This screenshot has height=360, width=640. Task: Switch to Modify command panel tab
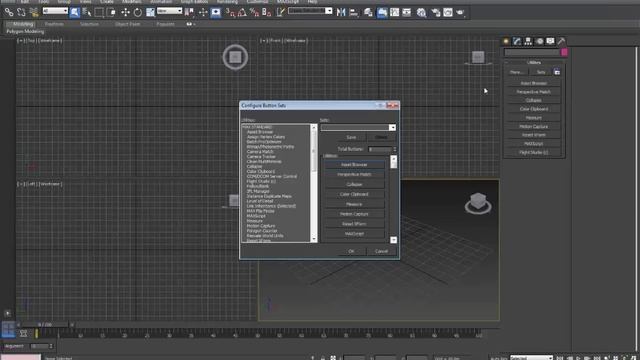coord(517,41)
